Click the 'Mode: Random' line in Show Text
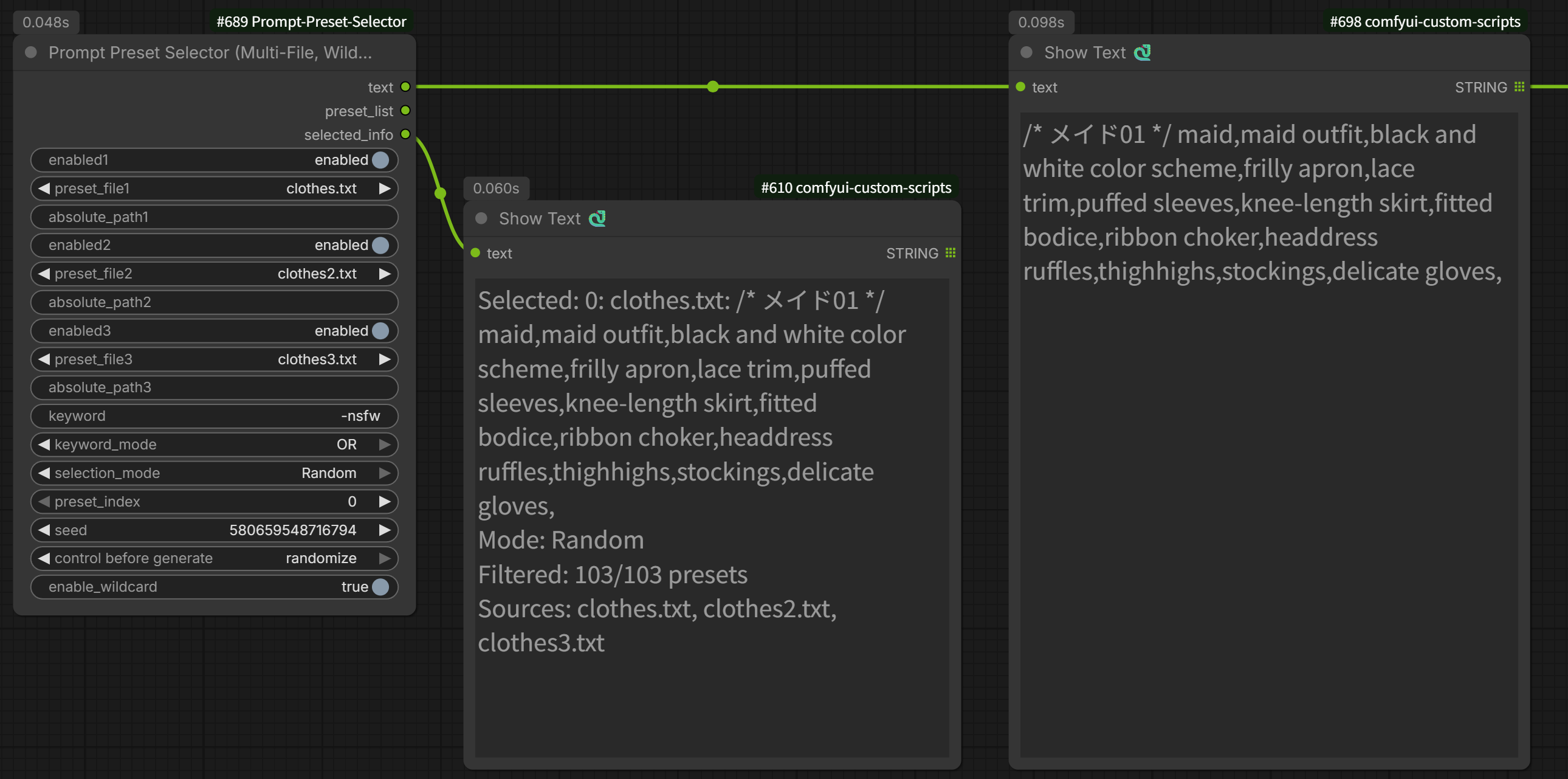The height and width of the screenshot is (779, 1568). [x=560, y=540]
